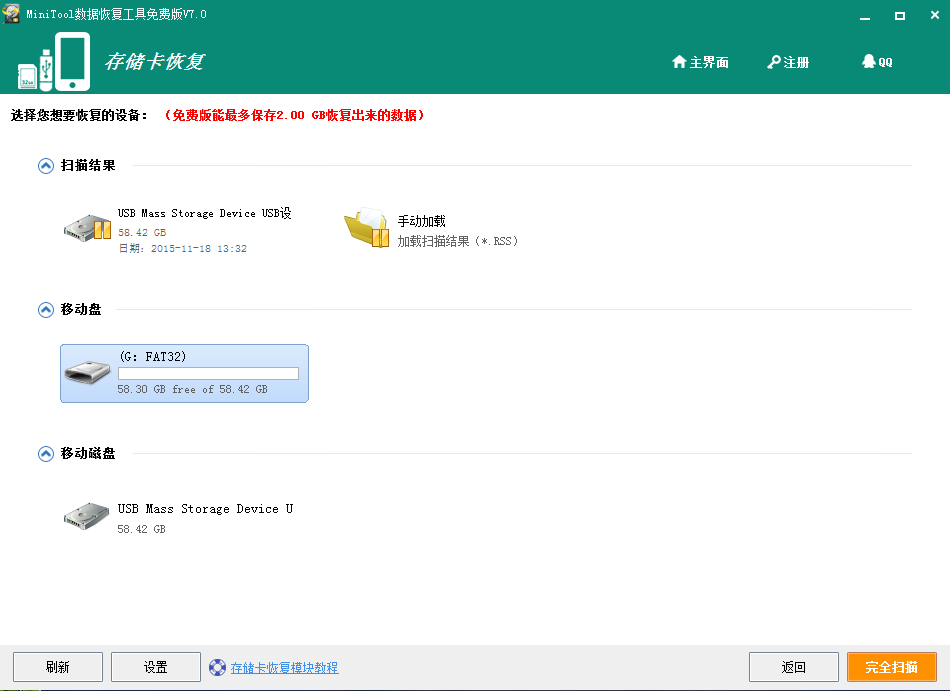
Task: Maximize the MiniTool window
Action: pos(900,16)
